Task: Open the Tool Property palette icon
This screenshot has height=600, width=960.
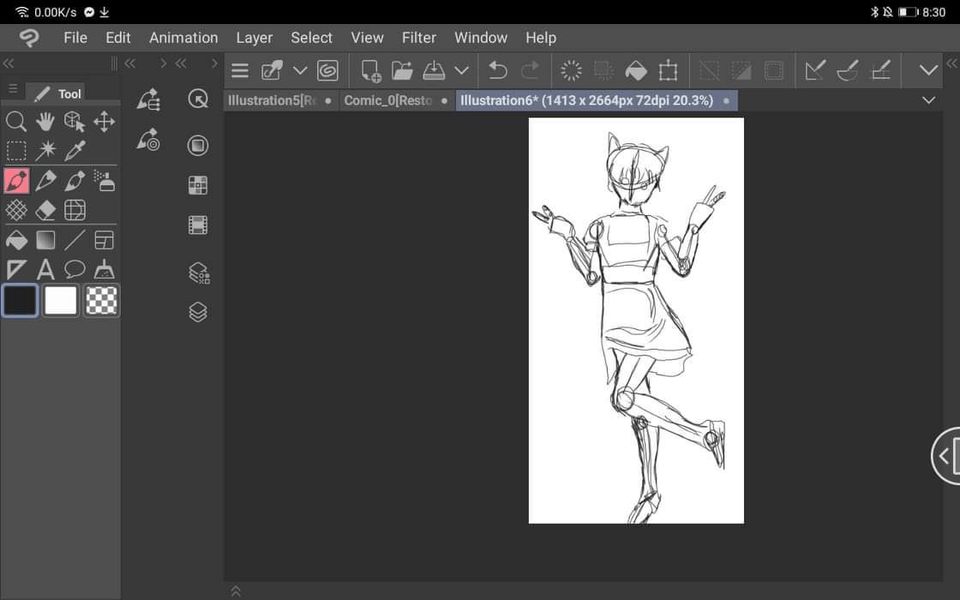Action: (x=149, y=140)
